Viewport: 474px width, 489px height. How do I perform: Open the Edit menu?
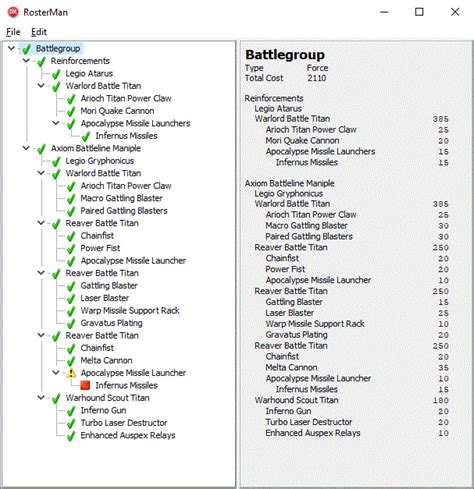[x=39, y=32]
